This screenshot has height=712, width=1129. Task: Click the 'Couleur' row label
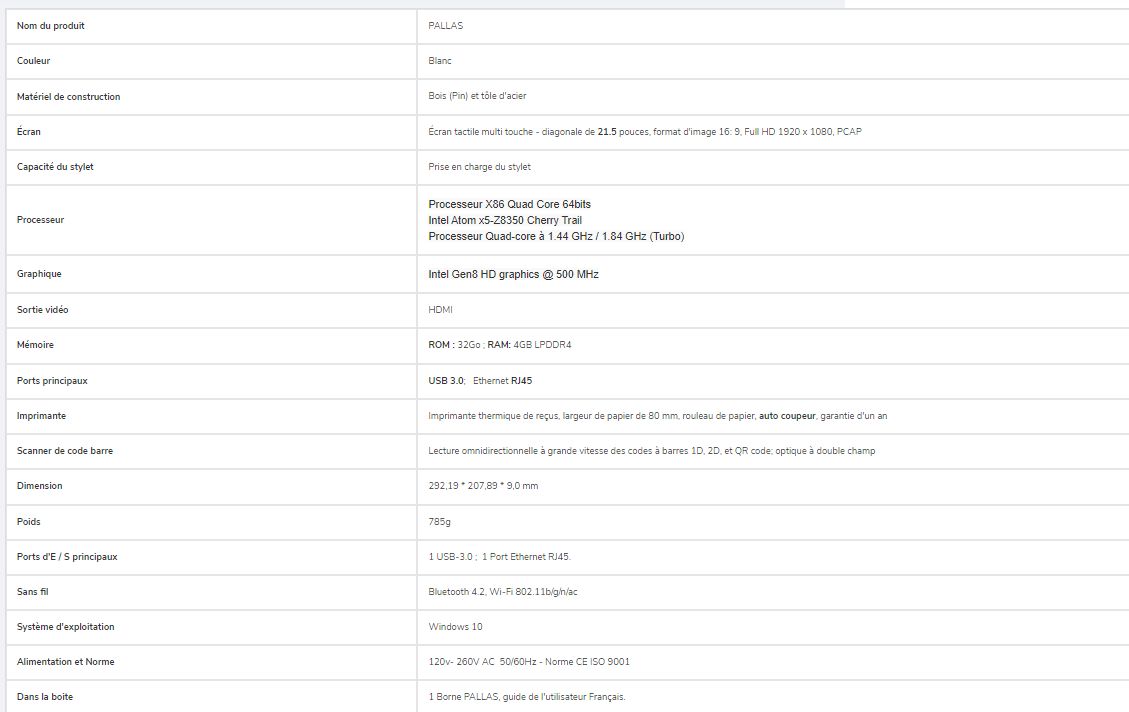(x=34, y=61)
